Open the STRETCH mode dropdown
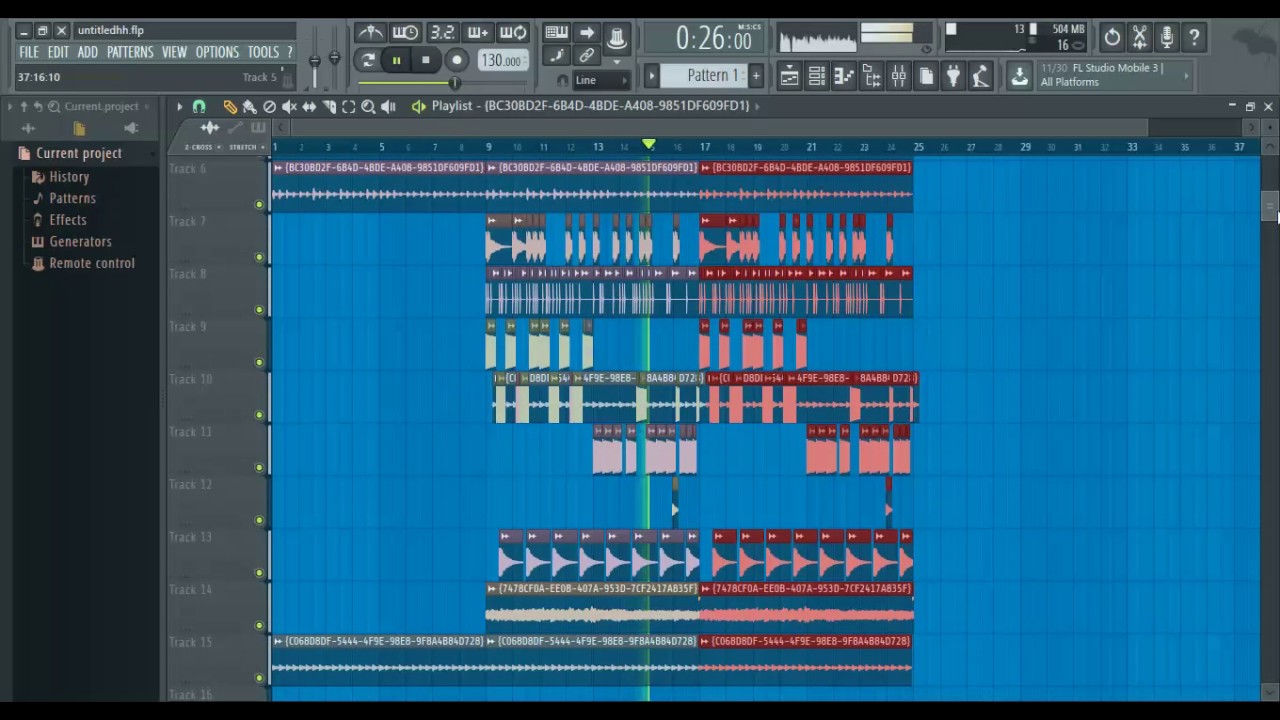The height and width of the screenshot is (720, 1280). (x=246, y=147)
